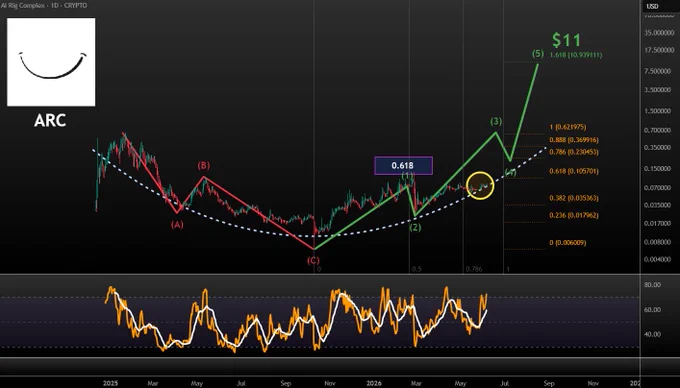This screenshot has height=388, width=680.
Task: Select the red wave (C) label
Action: pyautogui.click(x=313, y=261)
